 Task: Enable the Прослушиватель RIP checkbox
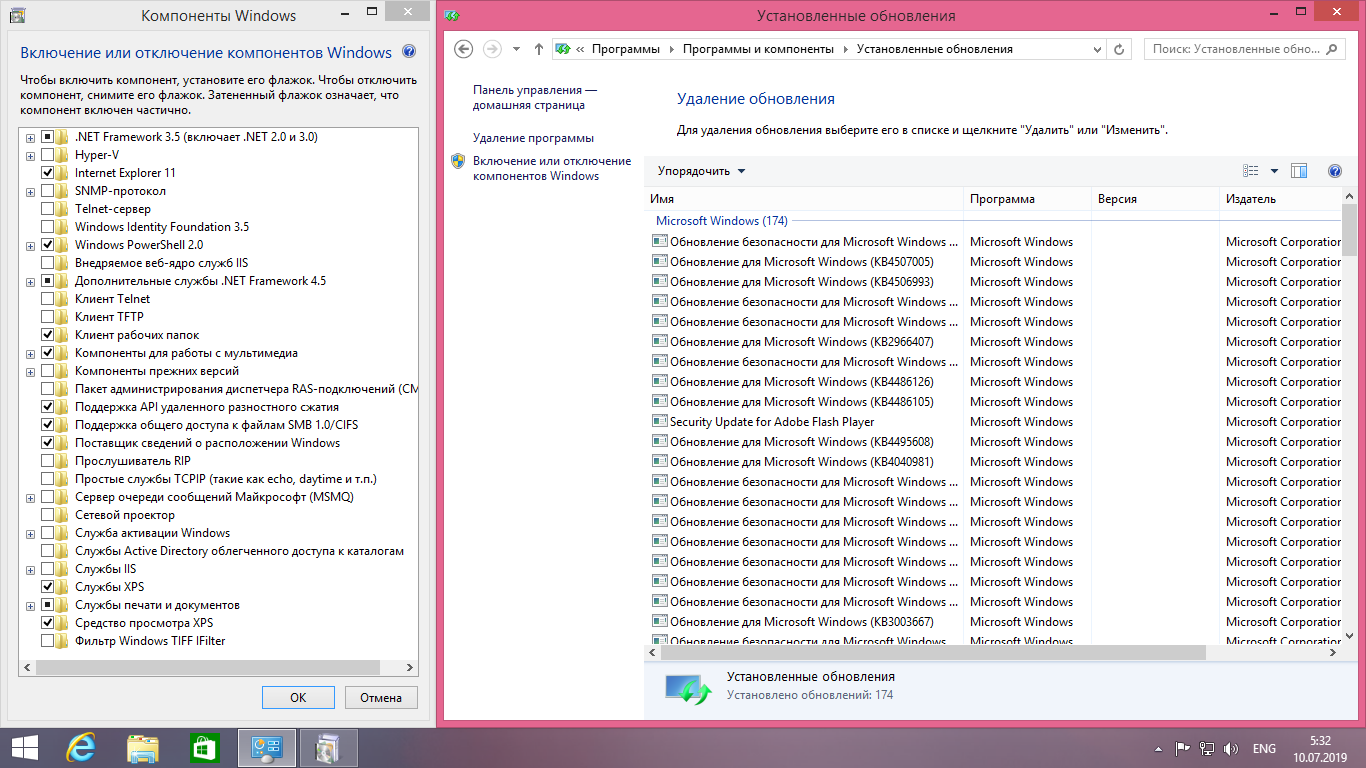point(48,461)
